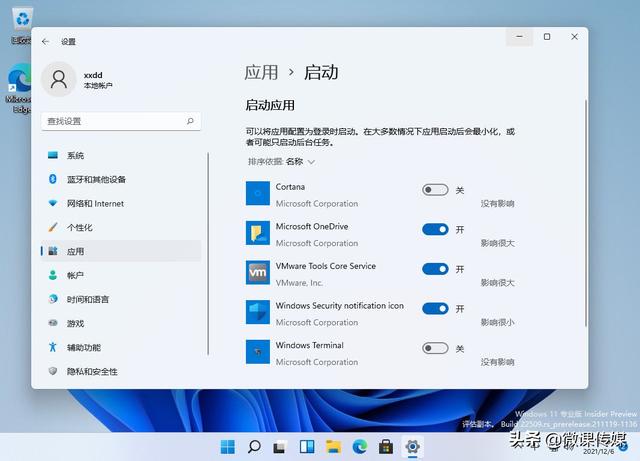This screenshot has height=461, width=640.
Task: Click the 查找设置 search input field
Action: click(x=121, y=121)
